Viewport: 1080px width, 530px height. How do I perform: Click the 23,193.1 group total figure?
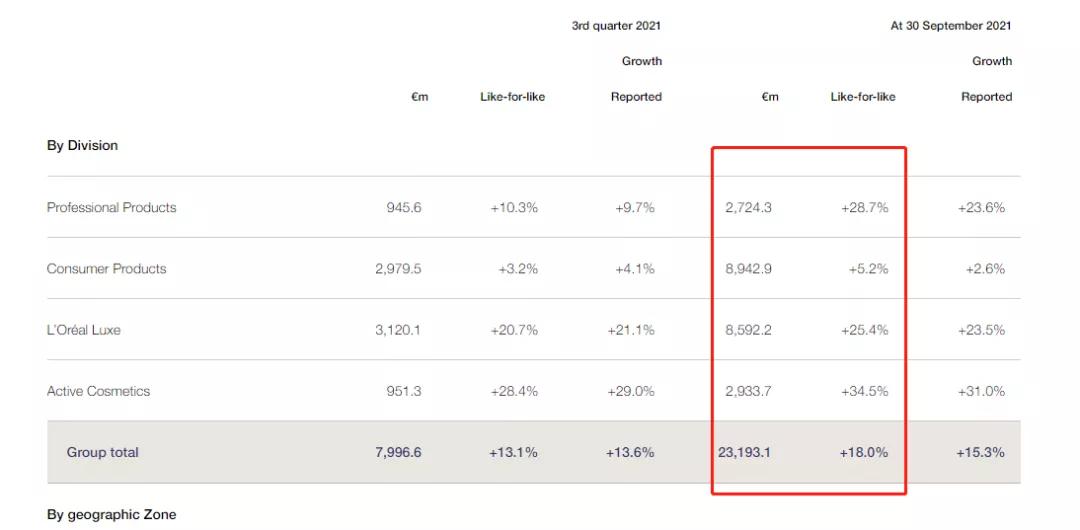744,452
